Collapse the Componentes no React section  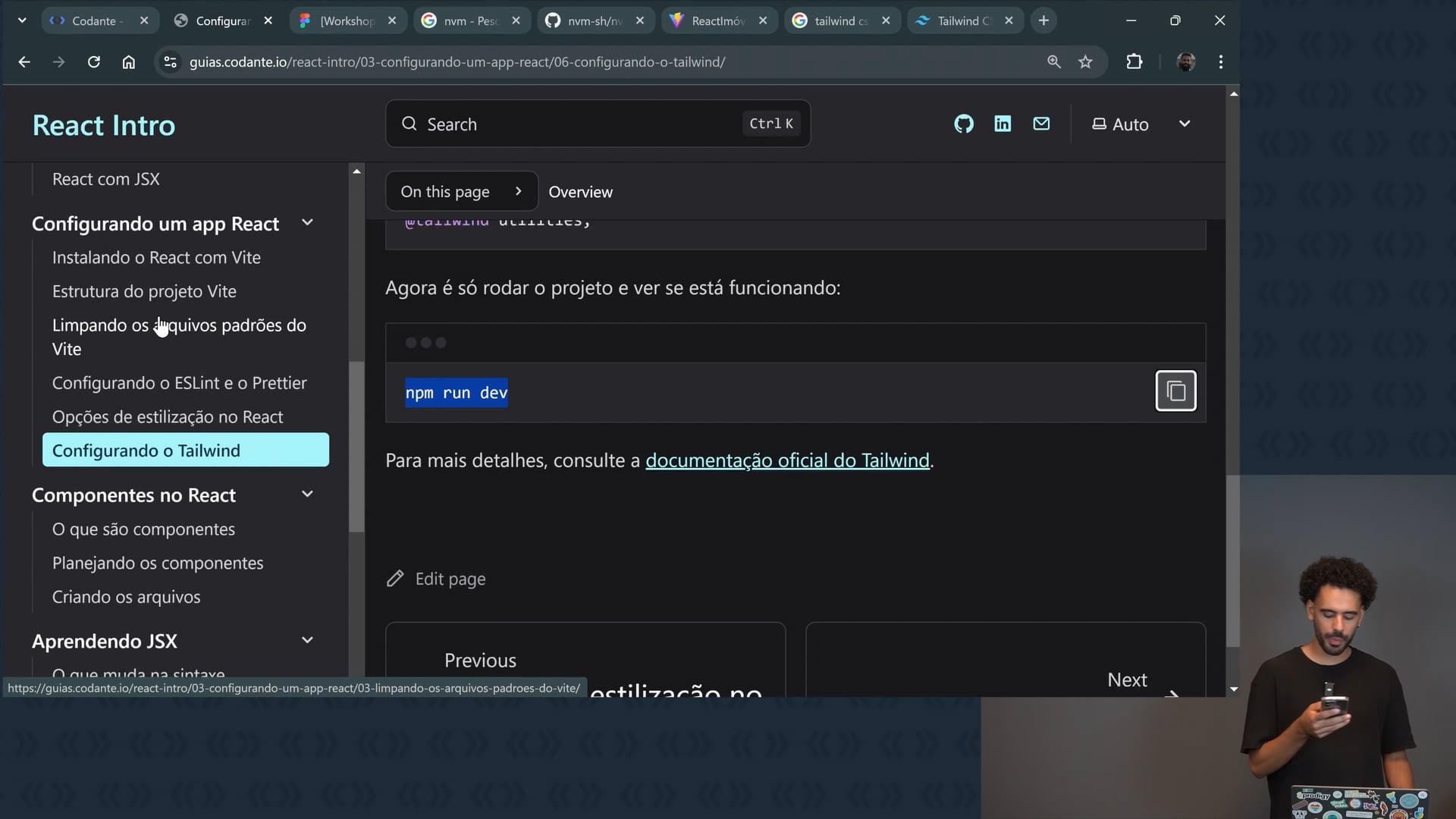tap(307, 494)
